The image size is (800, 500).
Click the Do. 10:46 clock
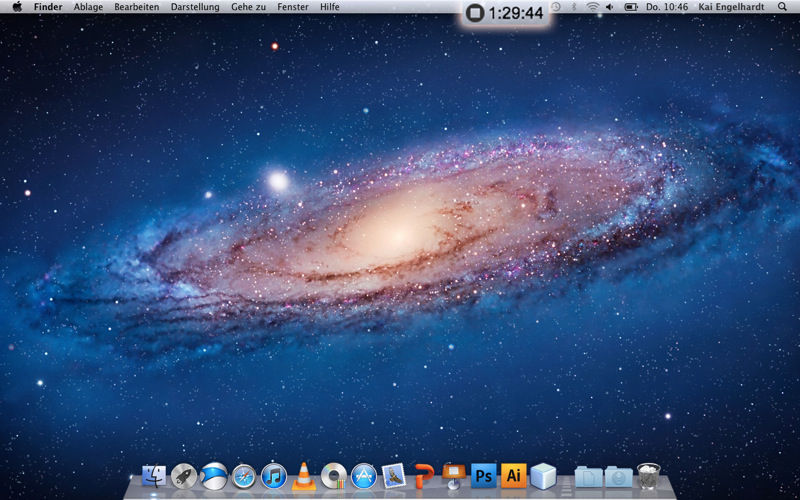click(667, 7)
